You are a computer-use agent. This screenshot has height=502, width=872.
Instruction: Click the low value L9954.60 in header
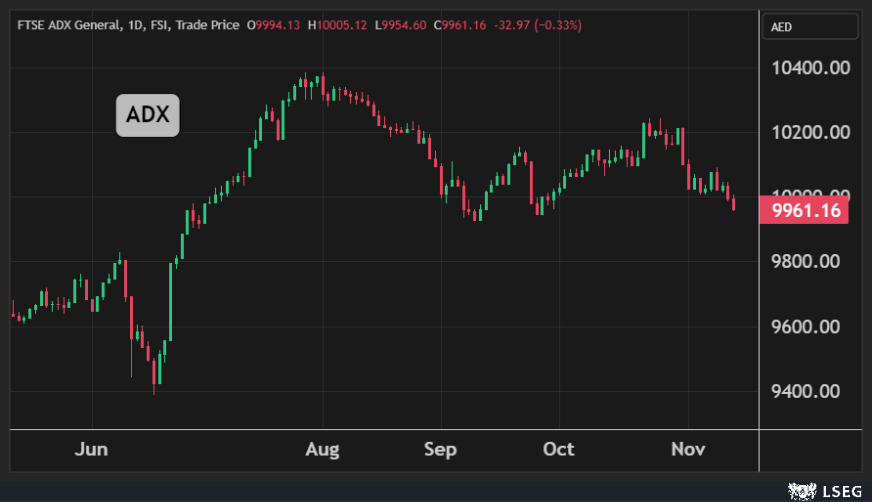tap(400, 24)
